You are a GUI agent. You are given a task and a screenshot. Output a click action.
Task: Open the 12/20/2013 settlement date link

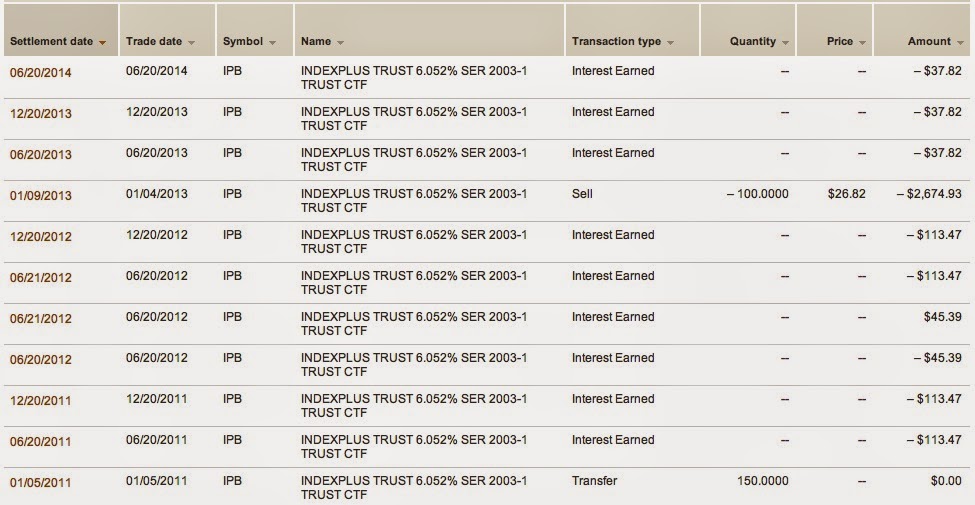point(40,114)
